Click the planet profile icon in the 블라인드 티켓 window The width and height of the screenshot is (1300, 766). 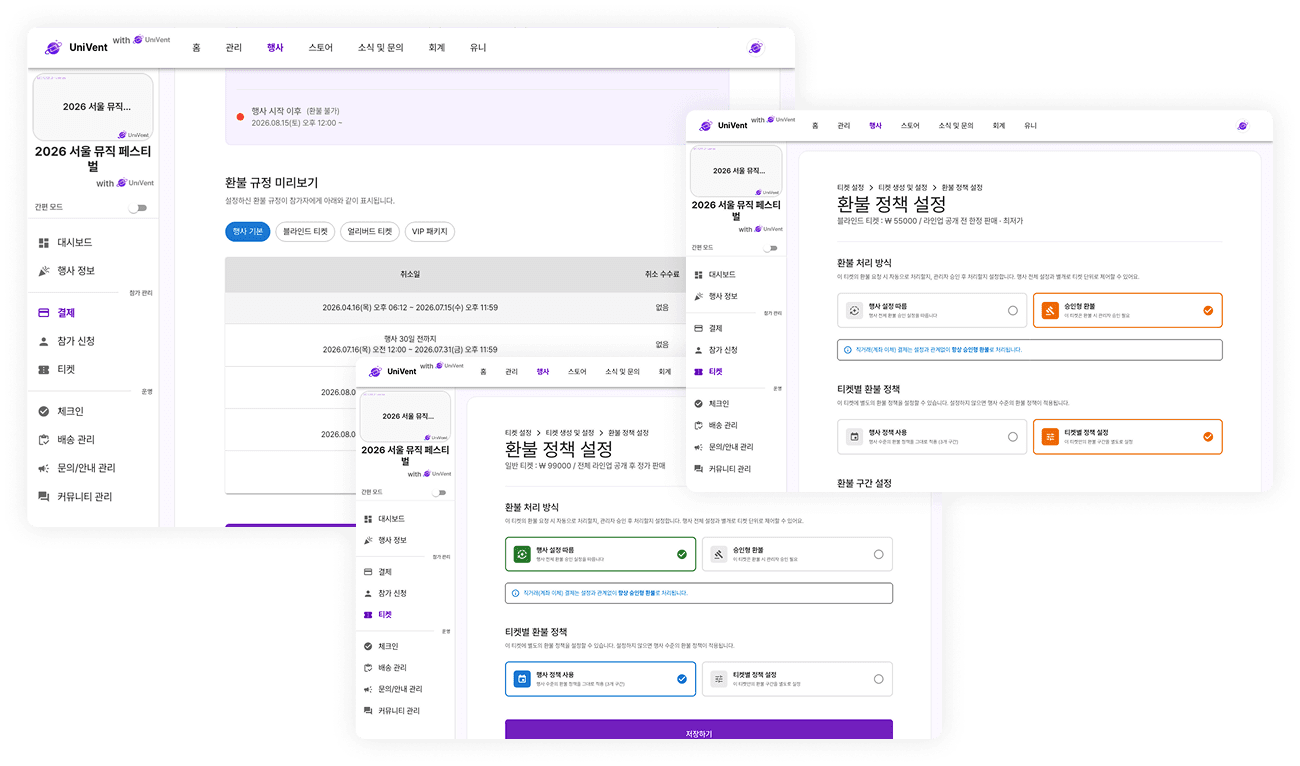[x=1242, y=126]
